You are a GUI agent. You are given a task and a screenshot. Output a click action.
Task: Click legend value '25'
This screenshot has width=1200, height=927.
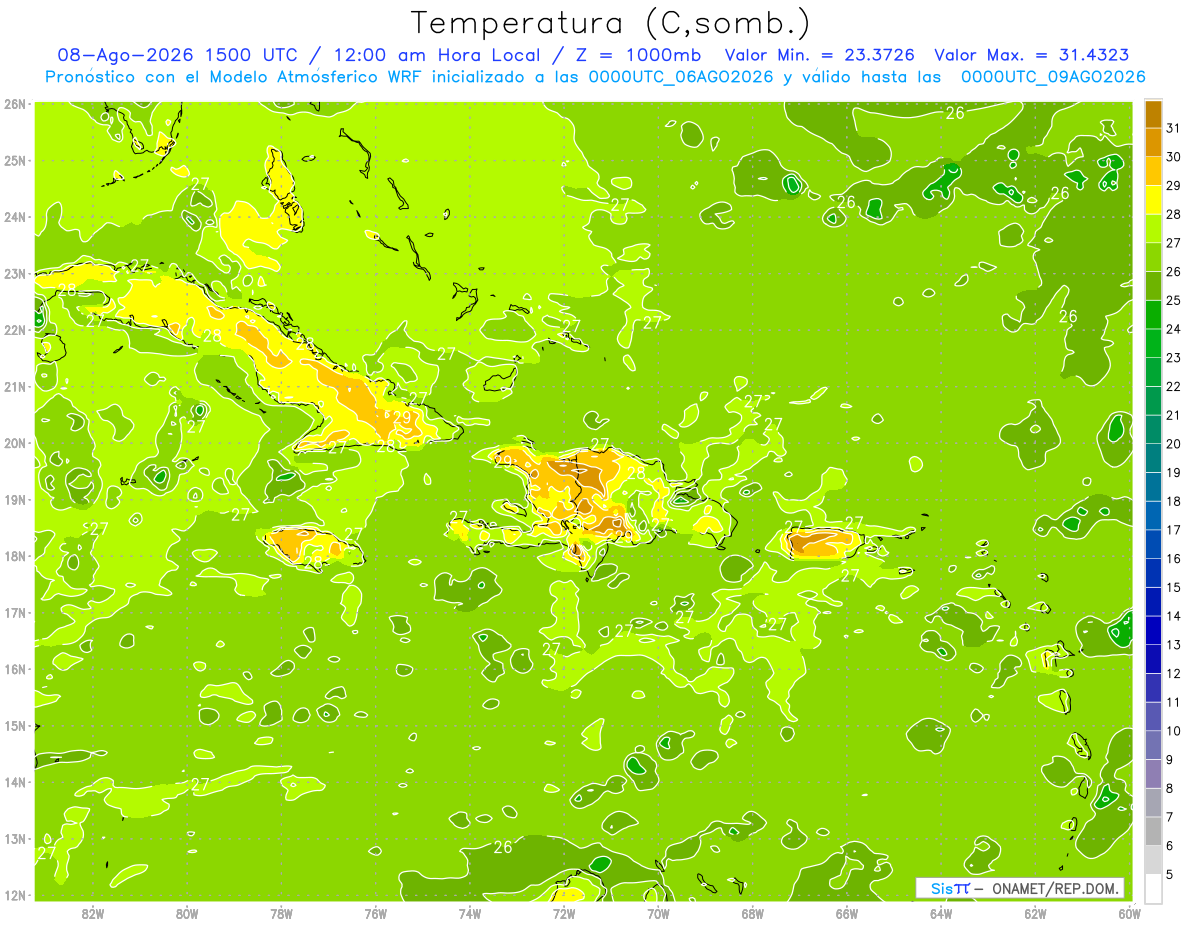[1174, 300]
